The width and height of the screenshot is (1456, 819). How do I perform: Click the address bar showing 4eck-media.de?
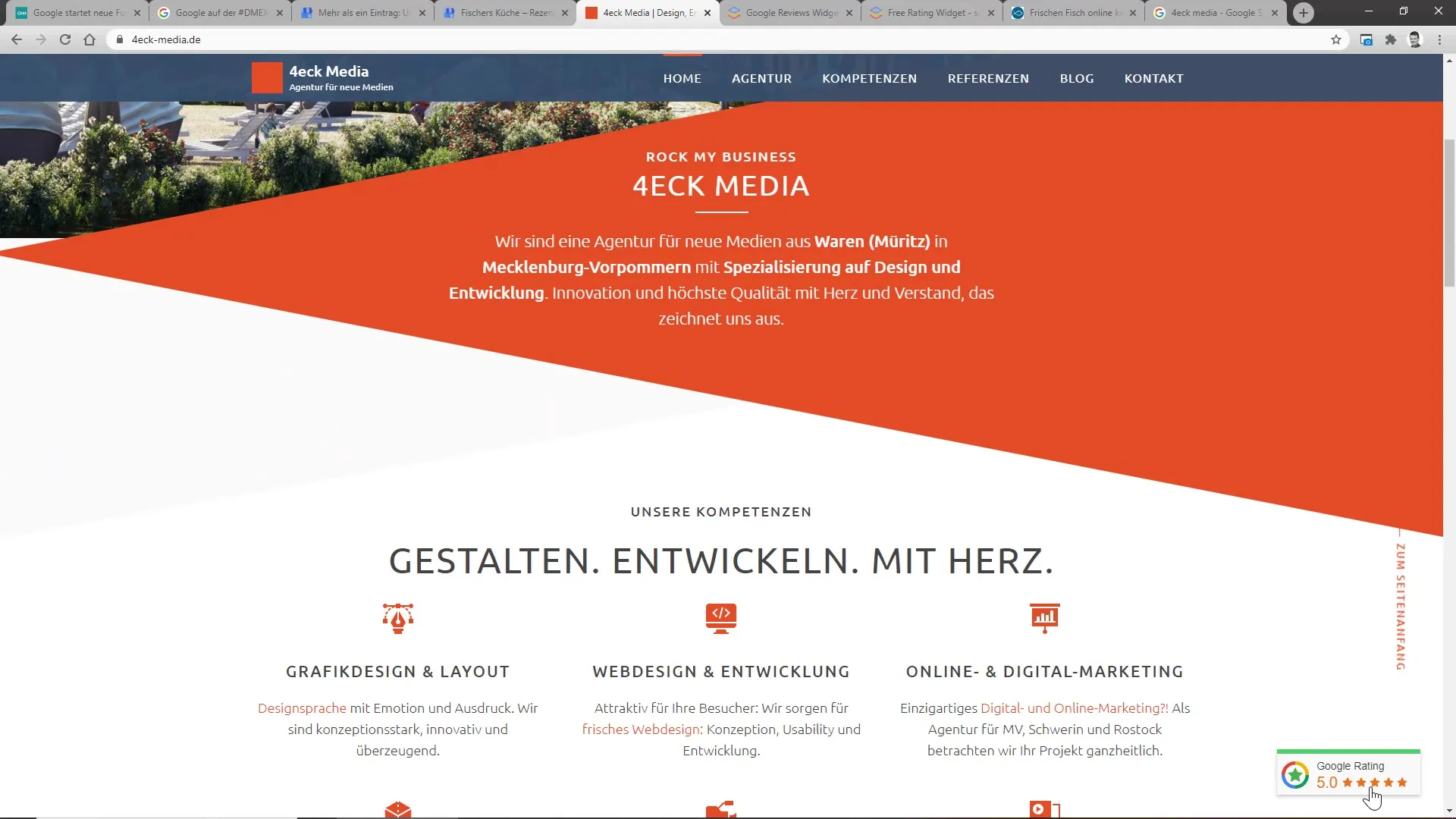720,39
